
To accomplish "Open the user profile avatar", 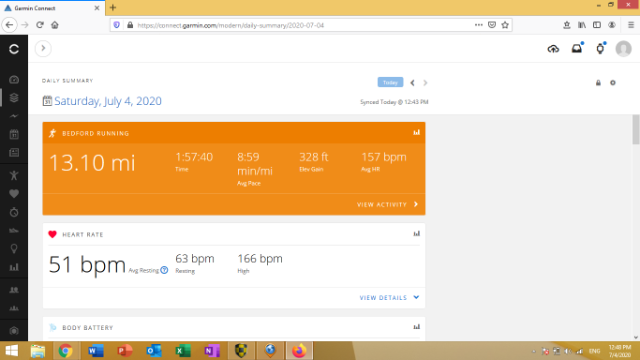I will click(623, 49).
